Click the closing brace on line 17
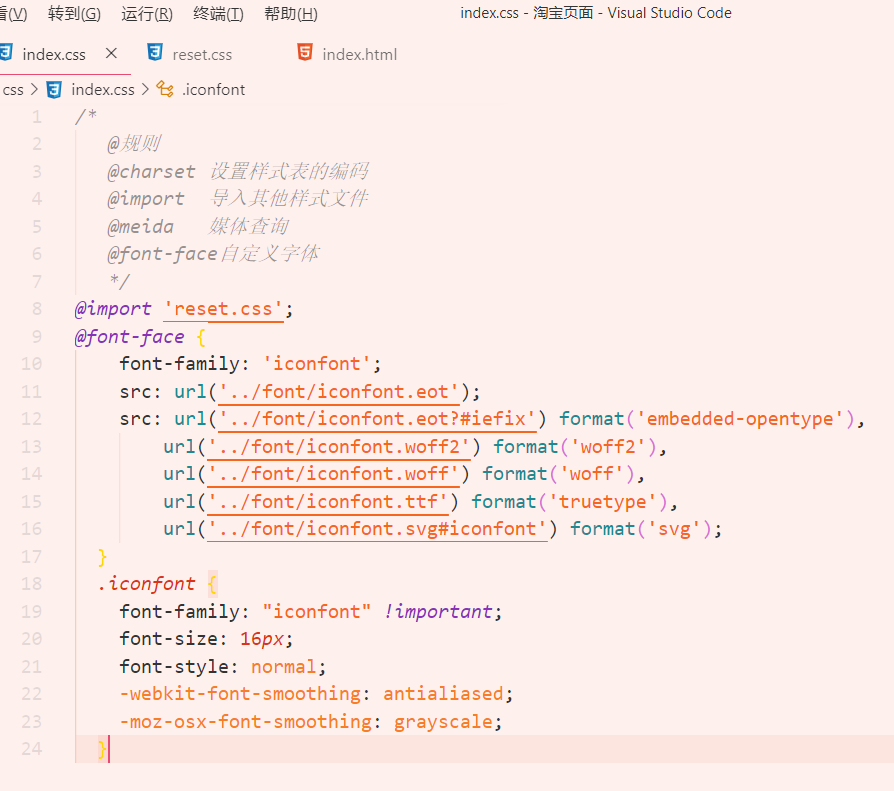This screenshot has width=894, height=791. [102, 557]
